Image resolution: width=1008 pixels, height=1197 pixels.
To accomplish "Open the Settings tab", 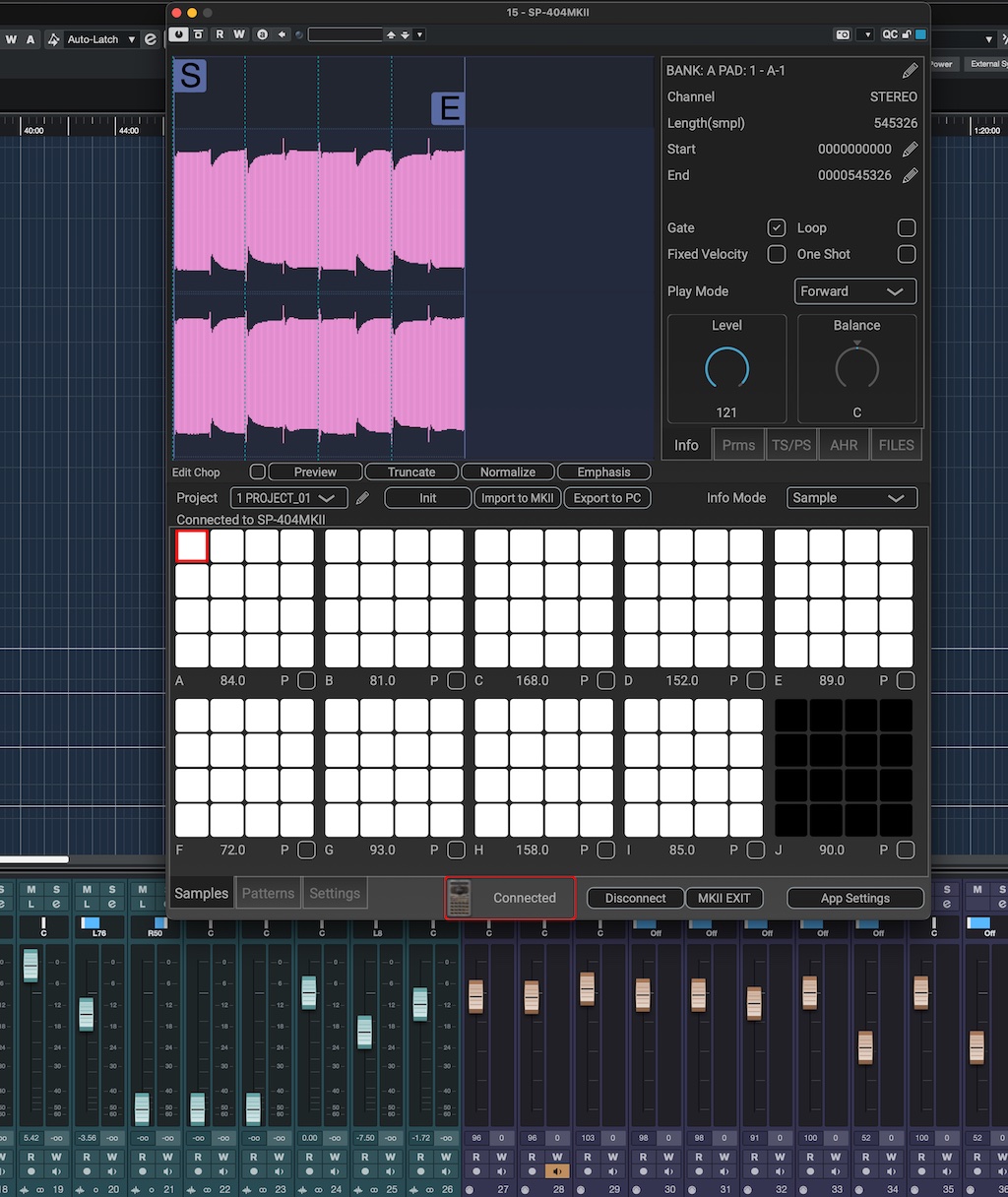I will [x=335, y=893].
